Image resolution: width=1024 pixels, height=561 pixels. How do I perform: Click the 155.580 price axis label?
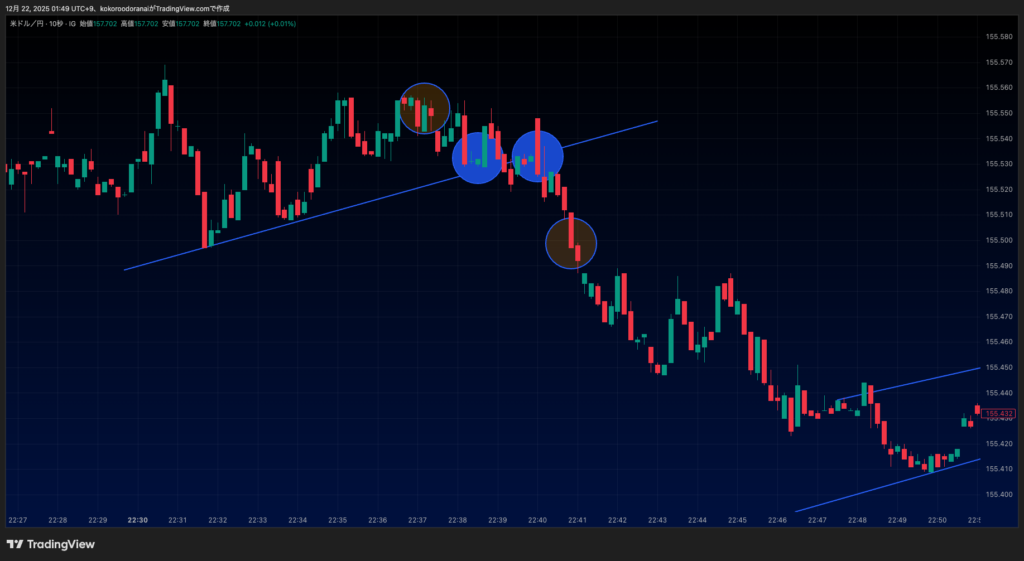tap(999, 37)
